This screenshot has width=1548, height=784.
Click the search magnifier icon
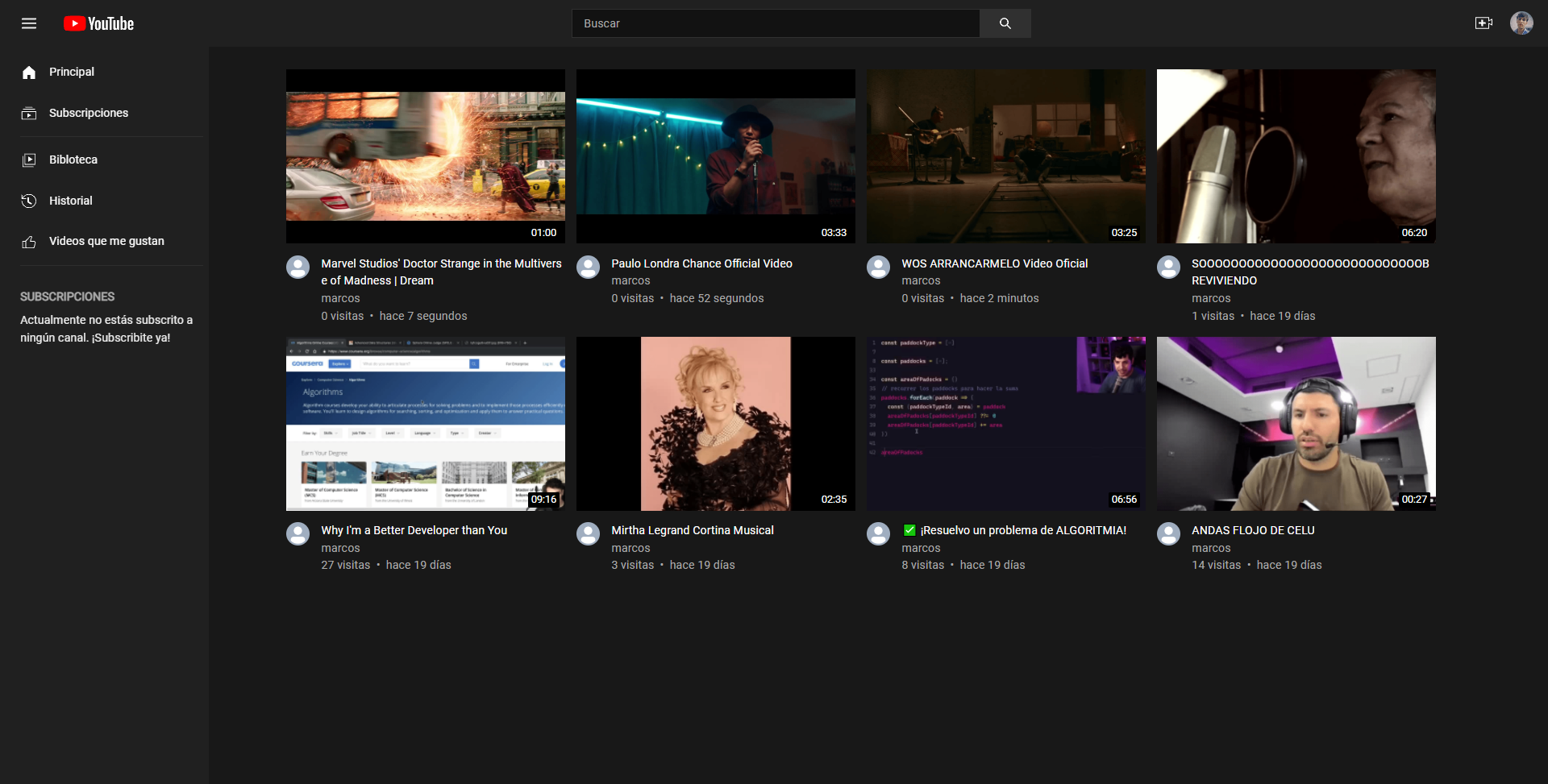1004,23
